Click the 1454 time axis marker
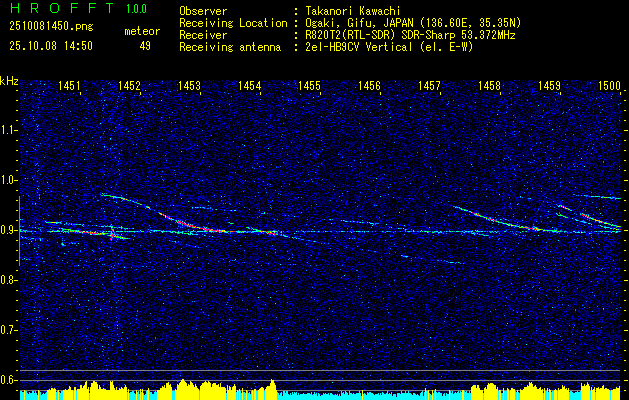This screenshot has height=400, width=629. 250,85
